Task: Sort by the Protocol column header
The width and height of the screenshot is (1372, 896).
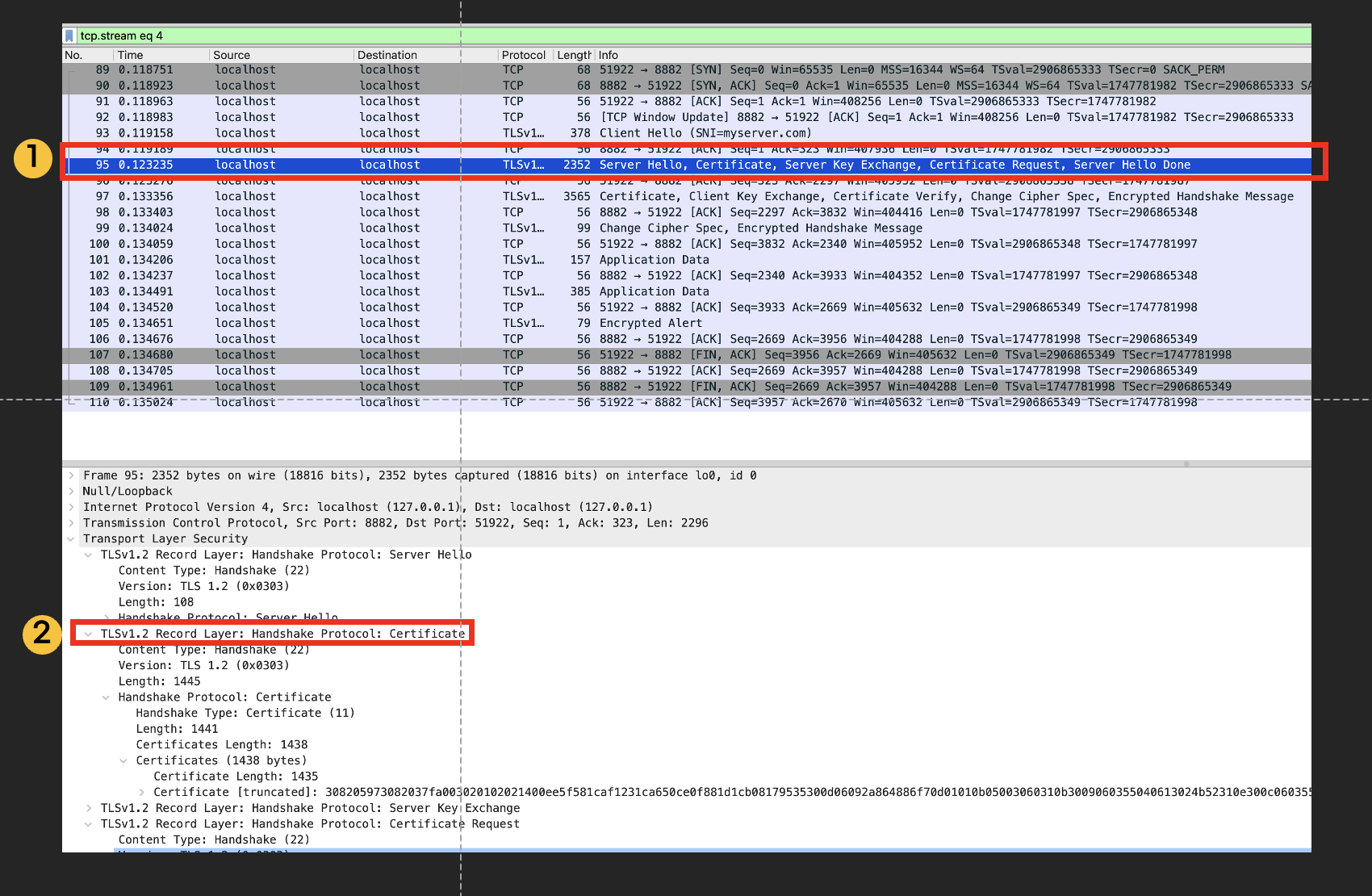Action: pos(525,55)
